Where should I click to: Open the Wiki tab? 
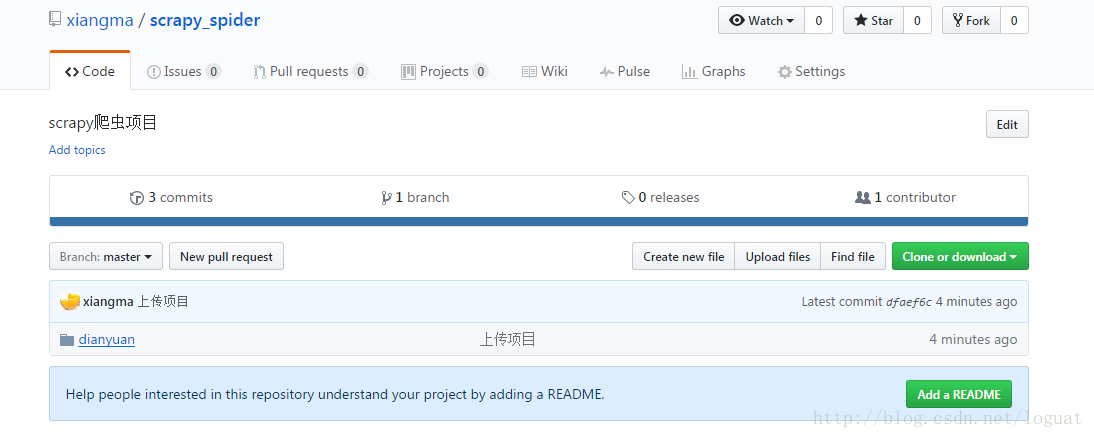coord(545,71)
